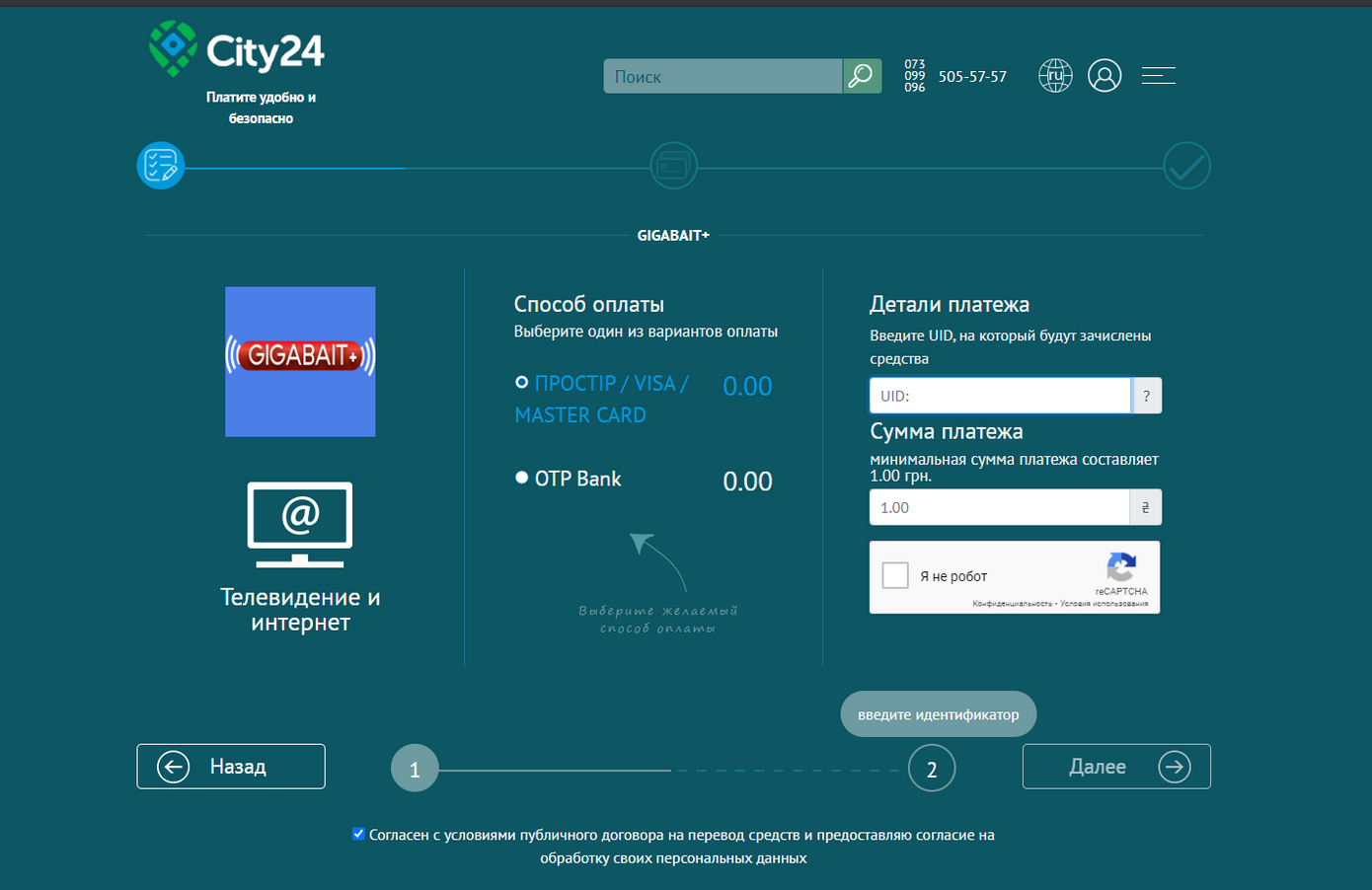Click the checkmark completion step icon
This screenshot has width=1372, height=890.
point(1186,166)
